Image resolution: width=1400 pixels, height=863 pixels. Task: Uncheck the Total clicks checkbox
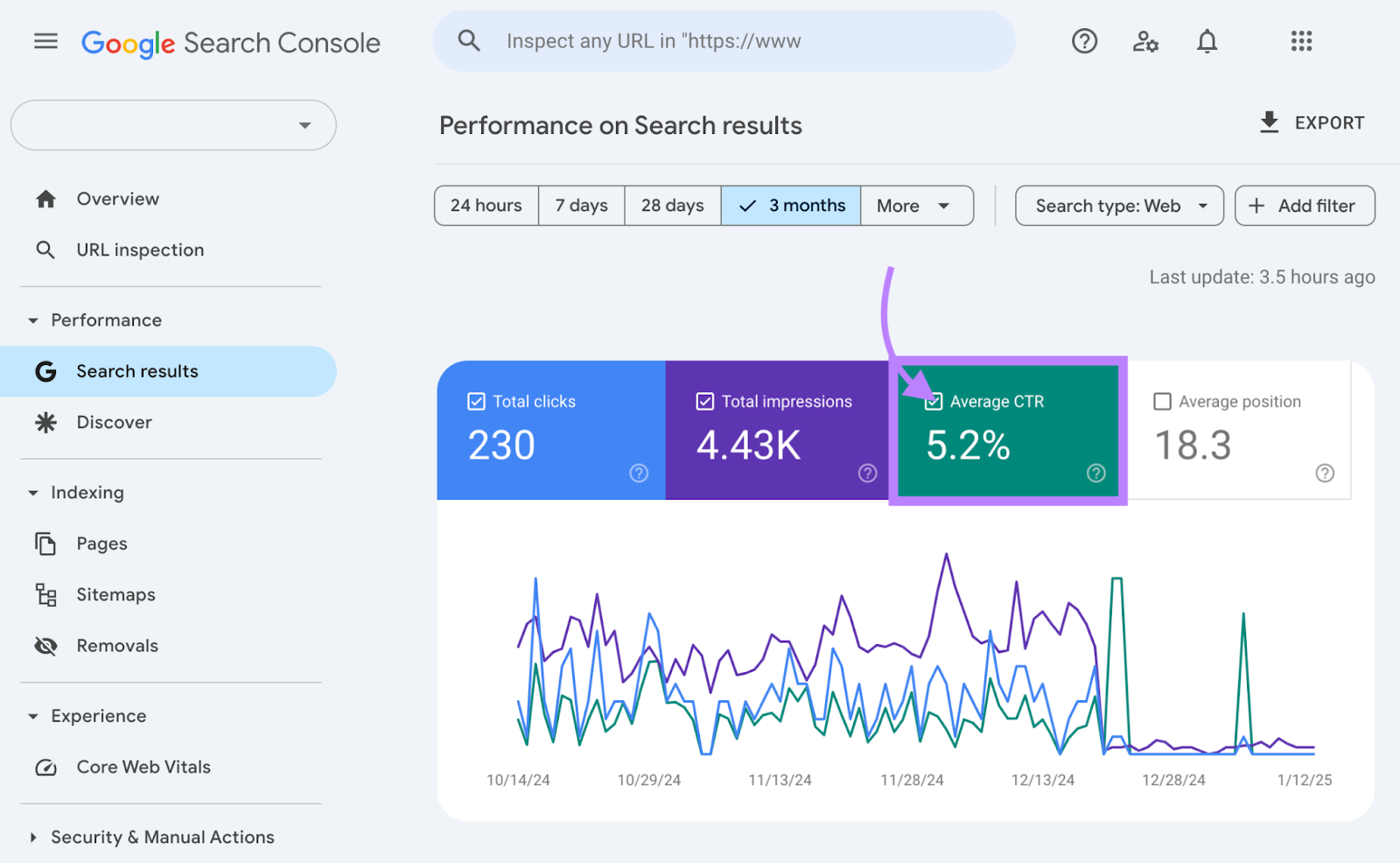click(476, 402)
